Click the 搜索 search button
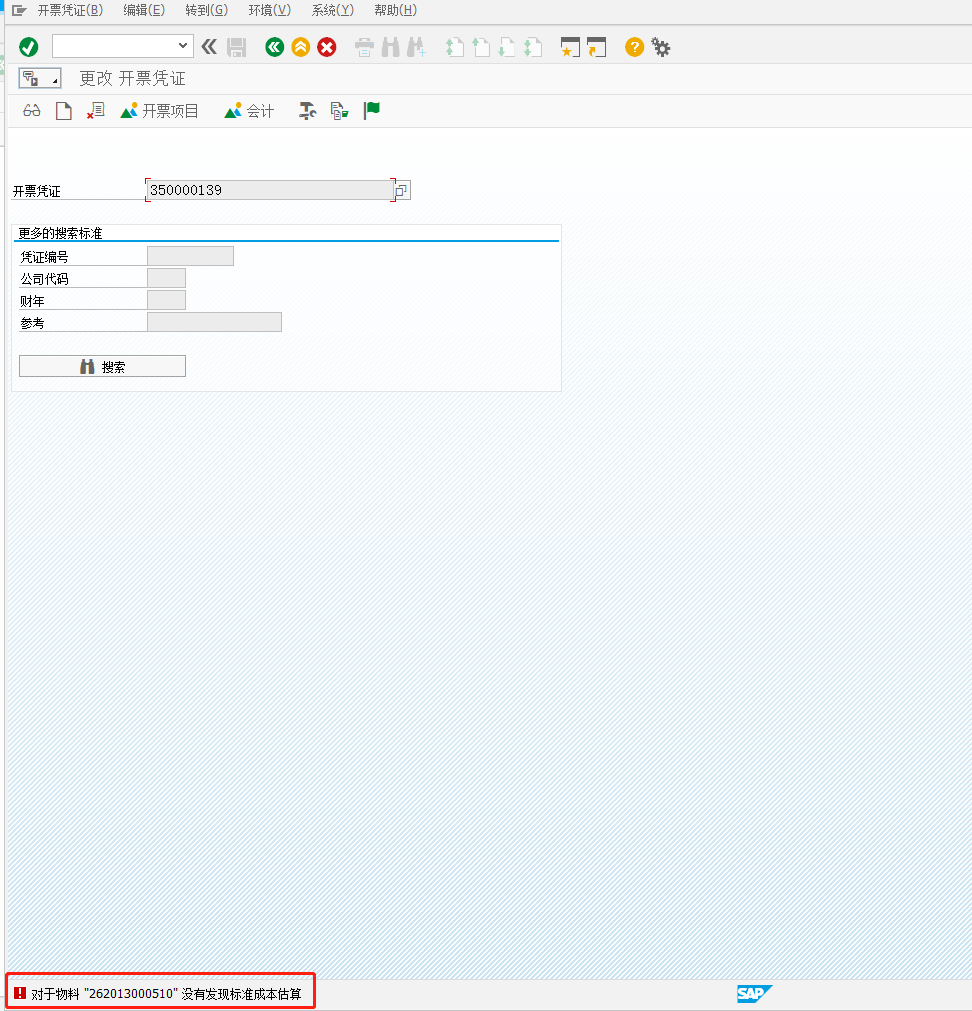This screenshot has height=1011, width=972. click(x=102, y=366)
